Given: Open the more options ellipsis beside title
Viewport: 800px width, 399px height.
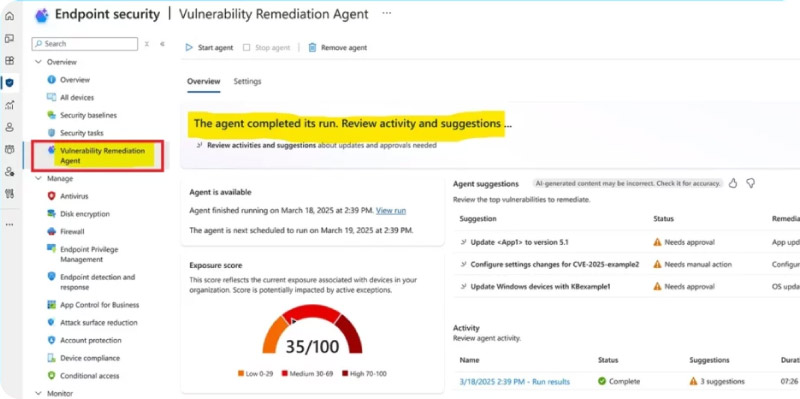Looking at the screenshot, I should point(387,13).
